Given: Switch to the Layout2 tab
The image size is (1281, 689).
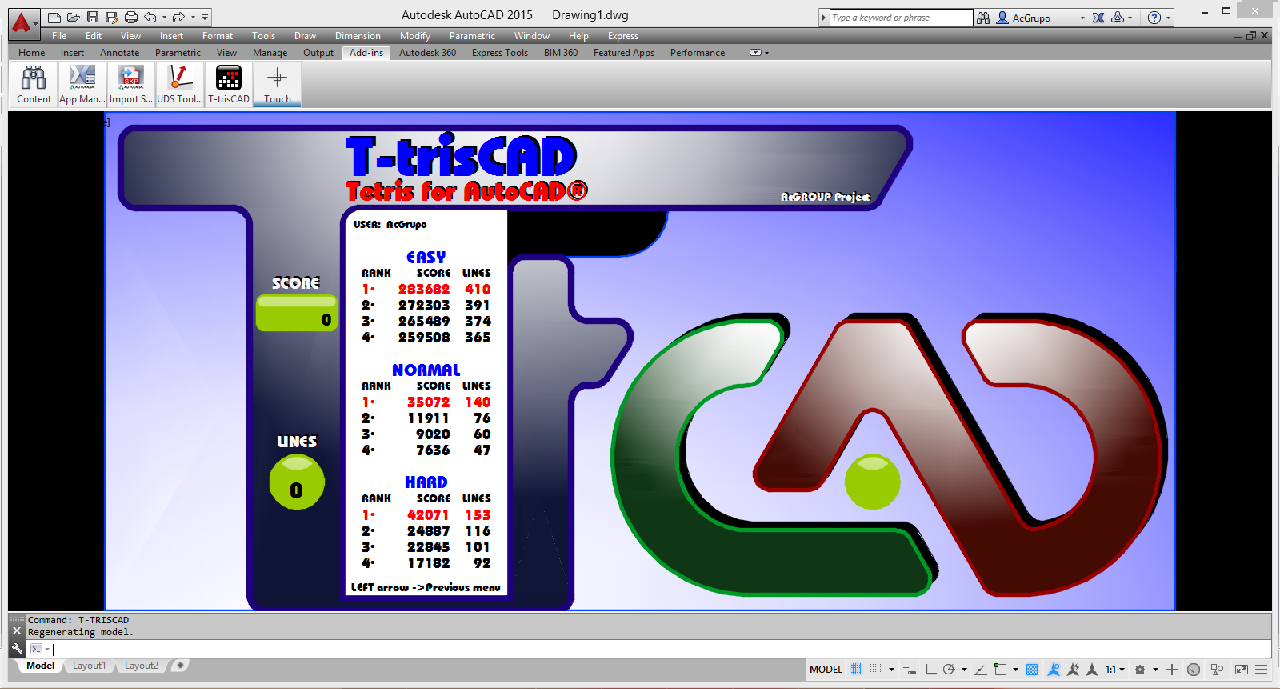Looking at the screenshot, I should pos(141,666).
